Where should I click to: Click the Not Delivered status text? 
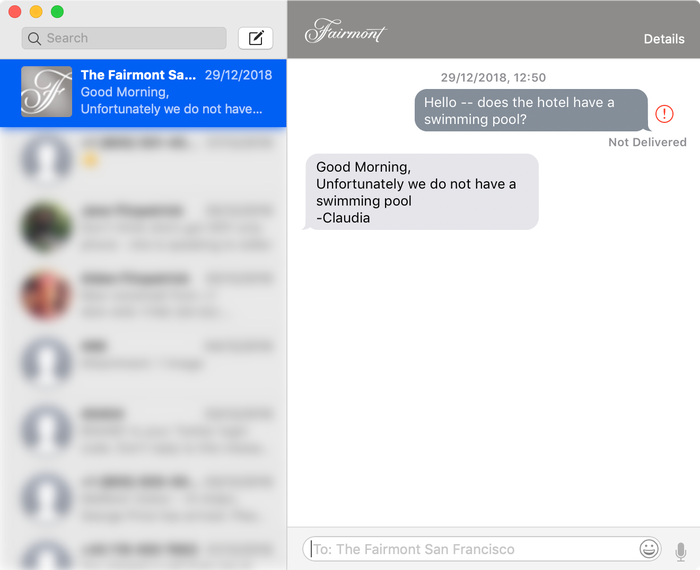click(647, 142)
